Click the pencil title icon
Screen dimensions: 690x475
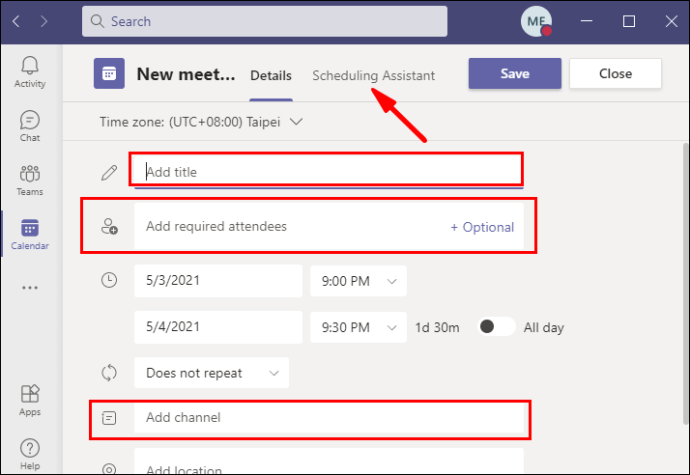109,173
